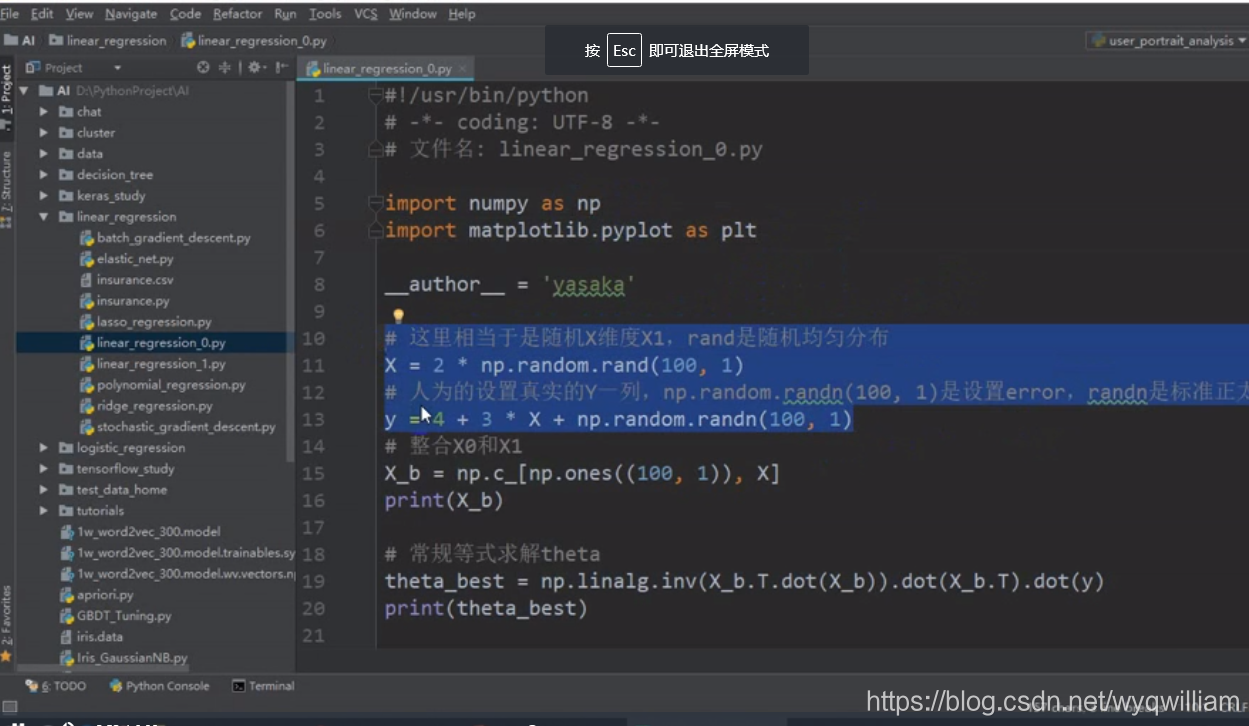Open the Help menu
The image size is (1249, 726).
tap(462, 14)
